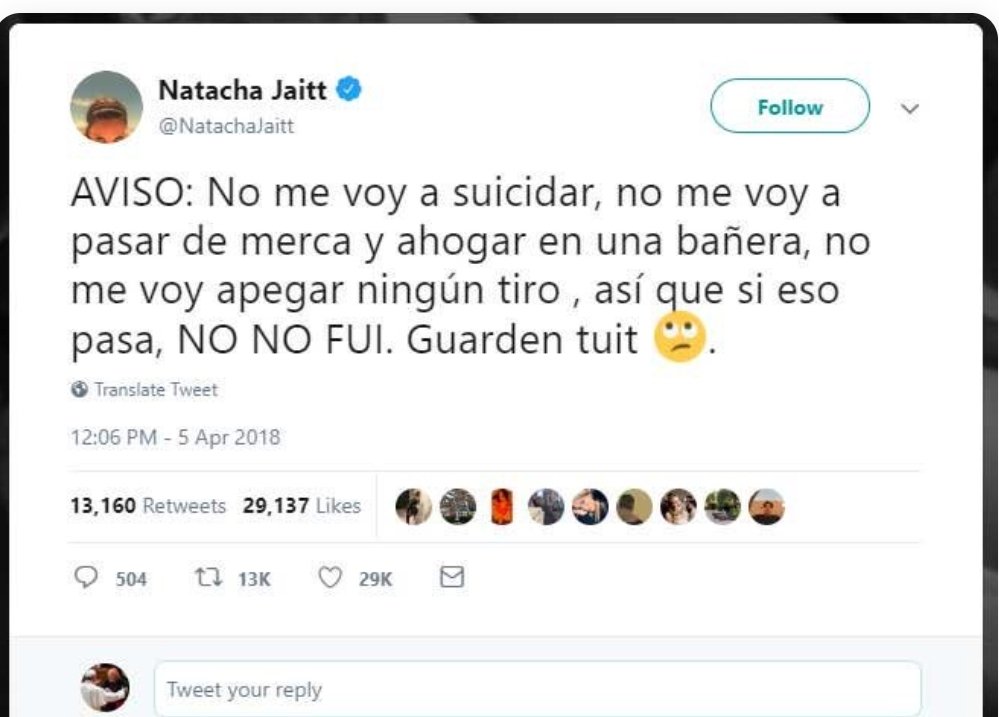Image resolution: width=999 pixels, height=717 pixels.
Task: Send tweet via envelope message icon
Action: tap(452, 577)
